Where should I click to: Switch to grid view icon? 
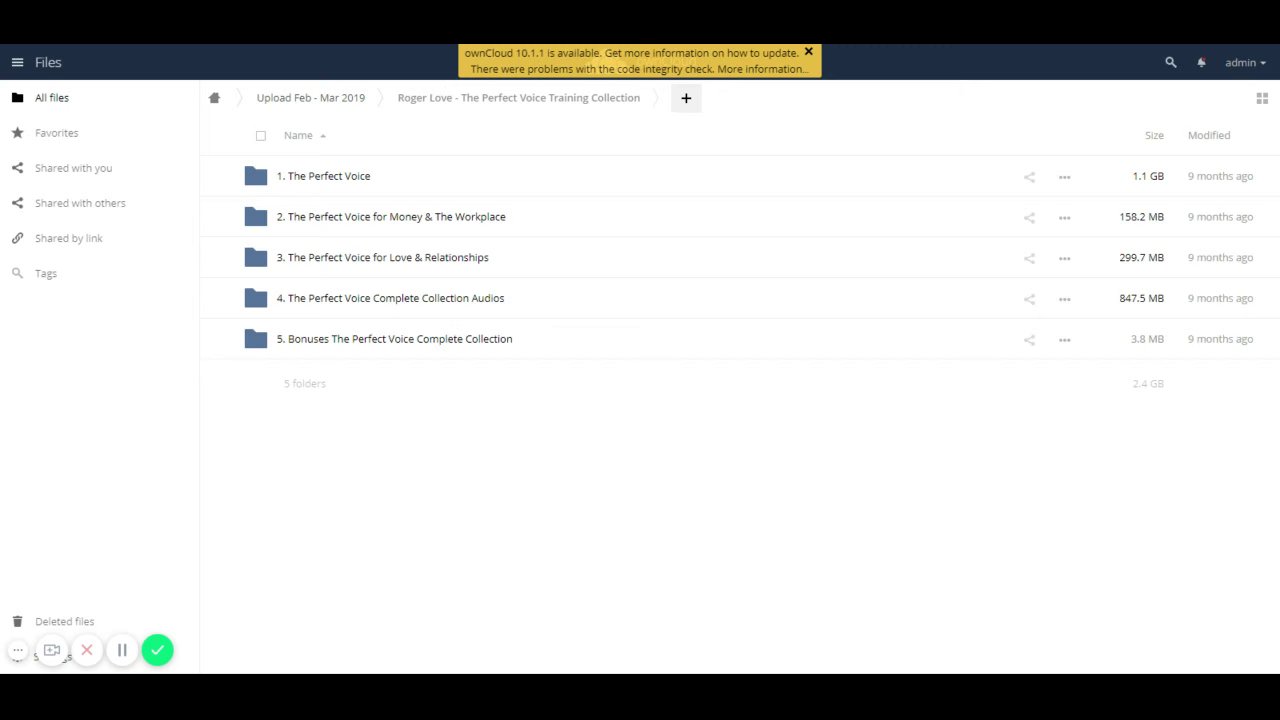(1262, 98)
